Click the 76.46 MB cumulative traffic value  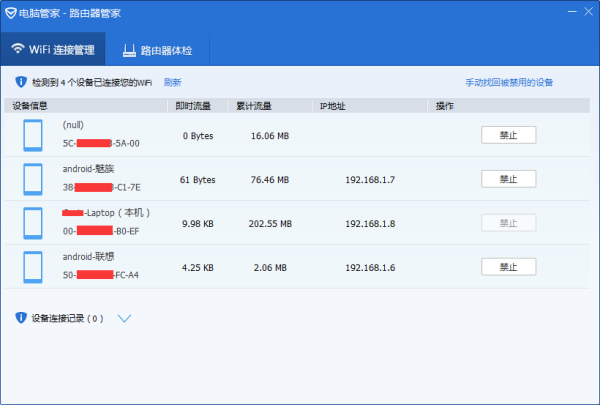click(270, 180)
